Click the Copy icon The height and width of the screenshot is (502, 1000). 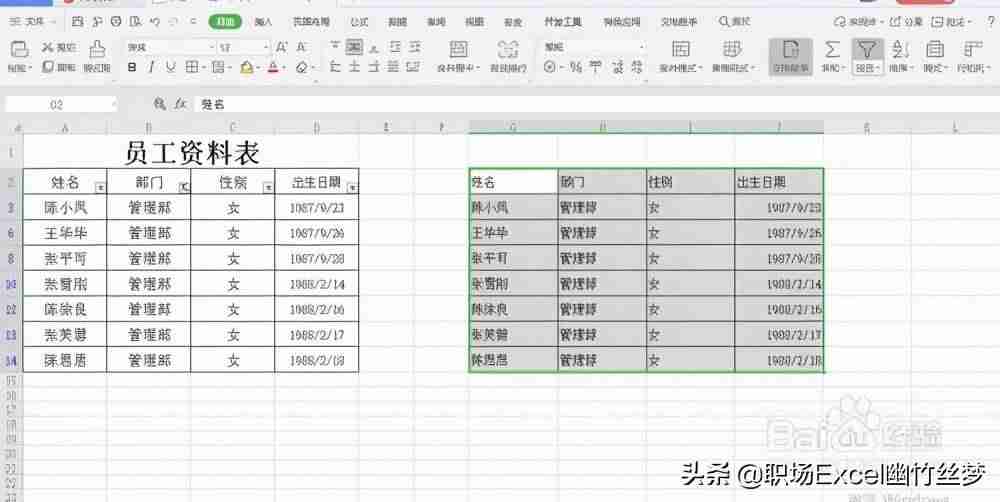pos(48,66)
